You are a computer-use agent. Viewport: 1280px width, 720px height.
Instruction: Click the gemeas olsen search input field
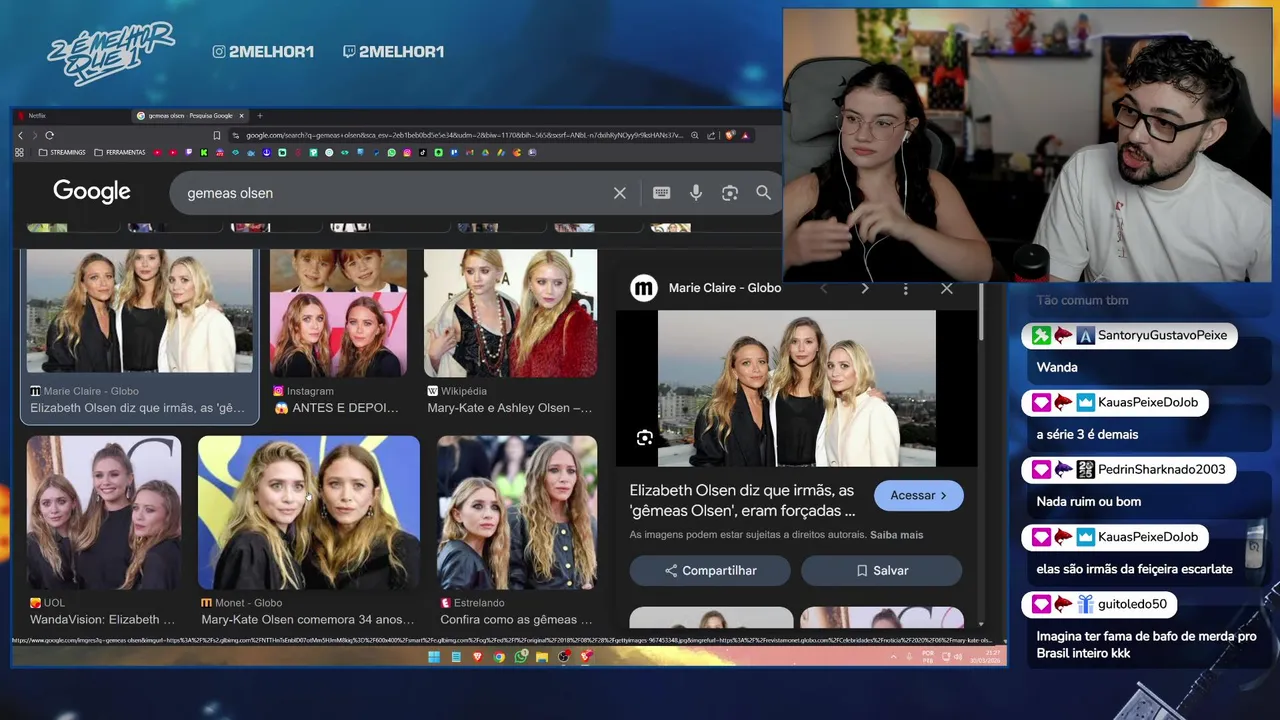point(395,193)
